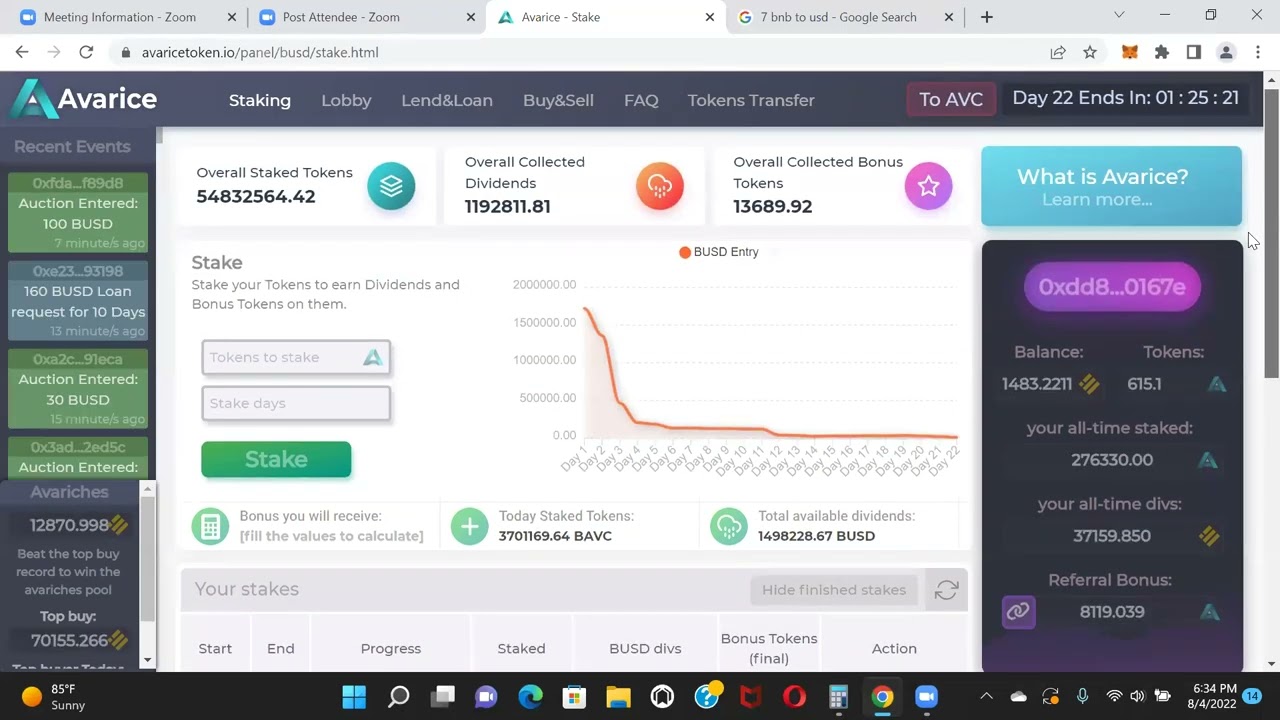Click the referral link icon
1280x720 pixels.
[x=1018, y=612]
